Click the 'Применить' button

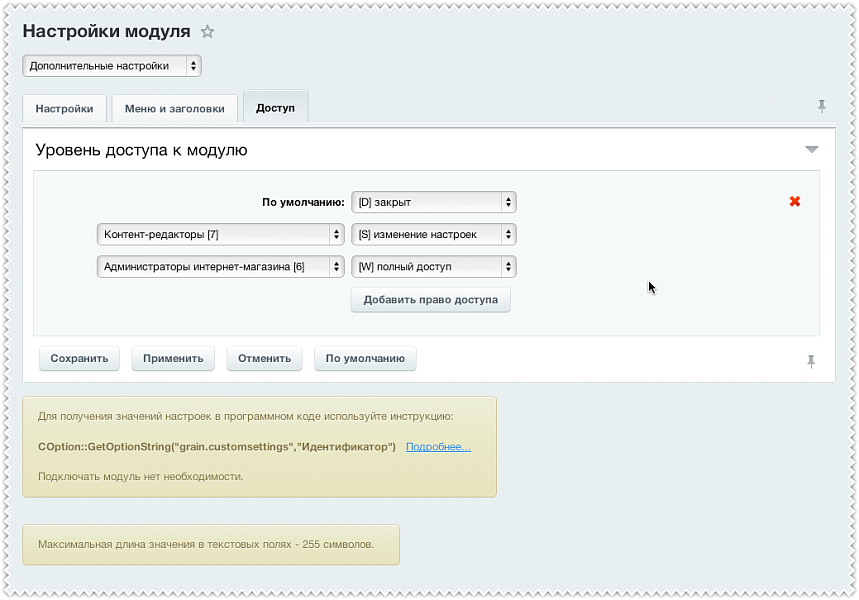[x=173, y=358]
